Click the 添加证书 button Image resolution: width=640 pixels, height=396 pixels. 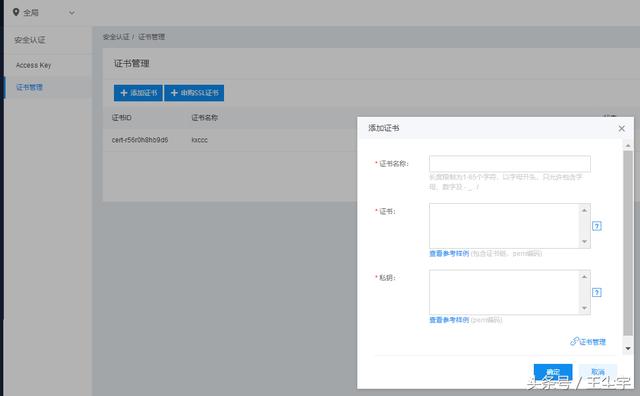click(138, 93)
